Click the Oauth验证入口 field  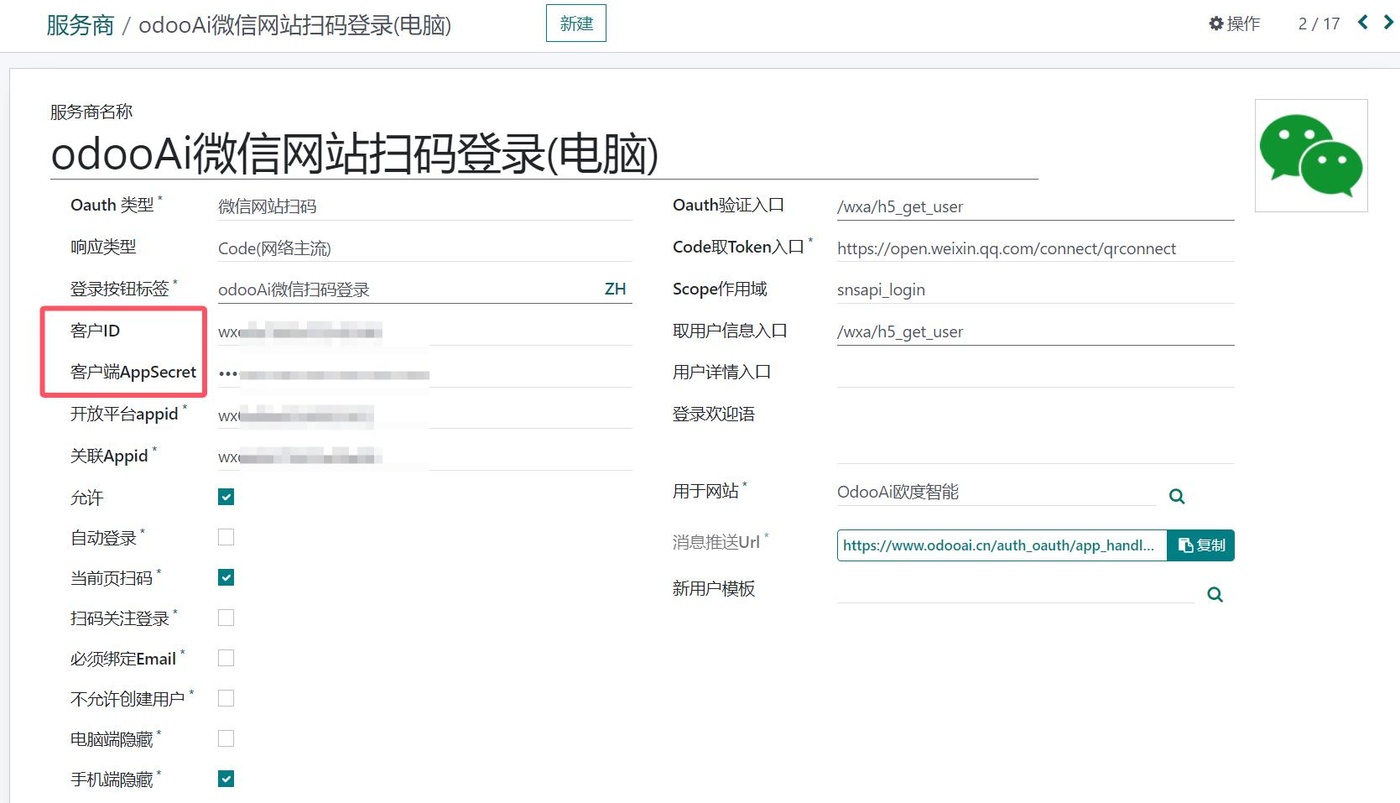(x=1035, y=206)
